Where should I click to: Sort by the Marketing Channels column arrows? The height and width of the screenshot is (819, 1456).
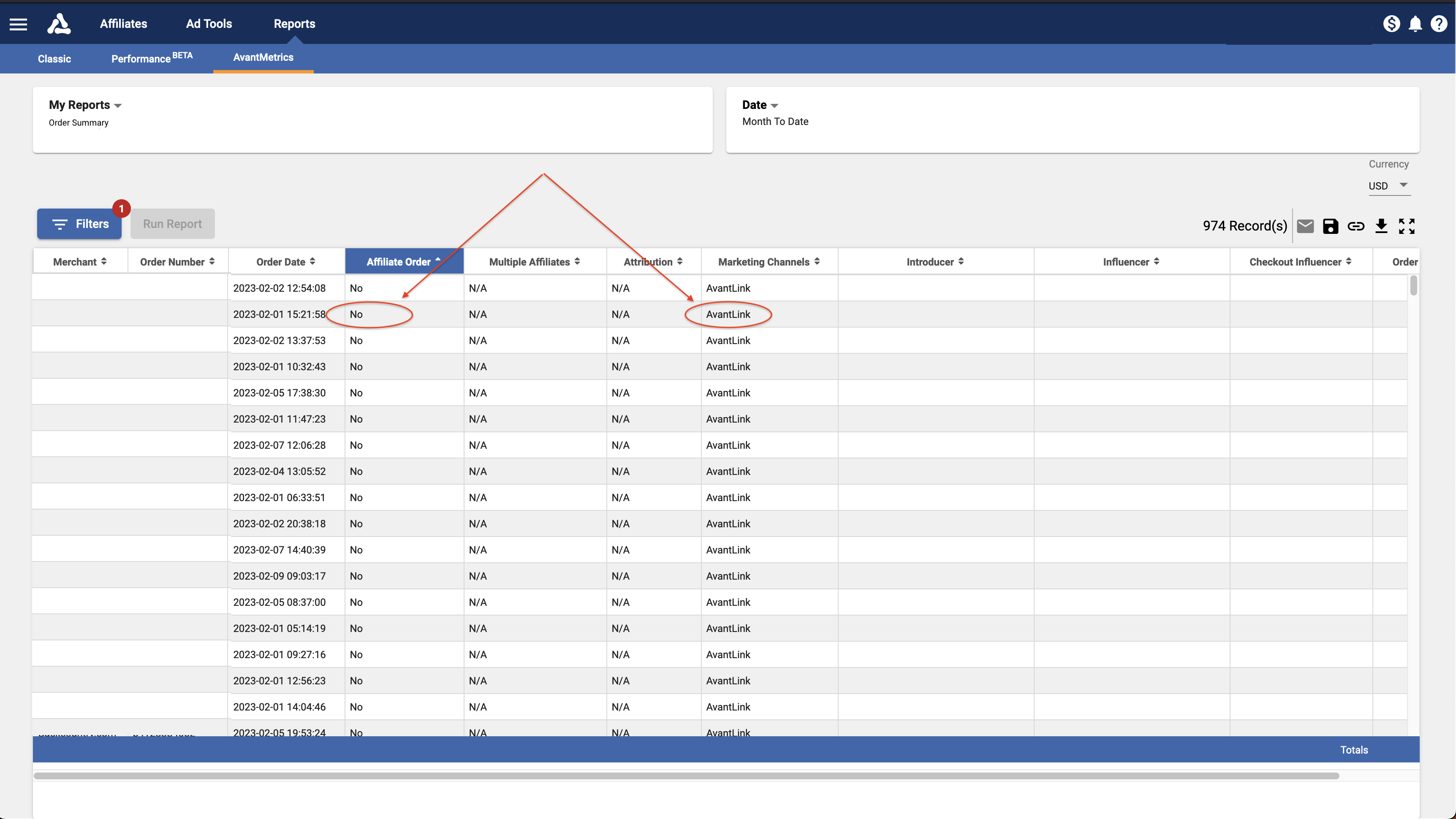coord(817,261)
